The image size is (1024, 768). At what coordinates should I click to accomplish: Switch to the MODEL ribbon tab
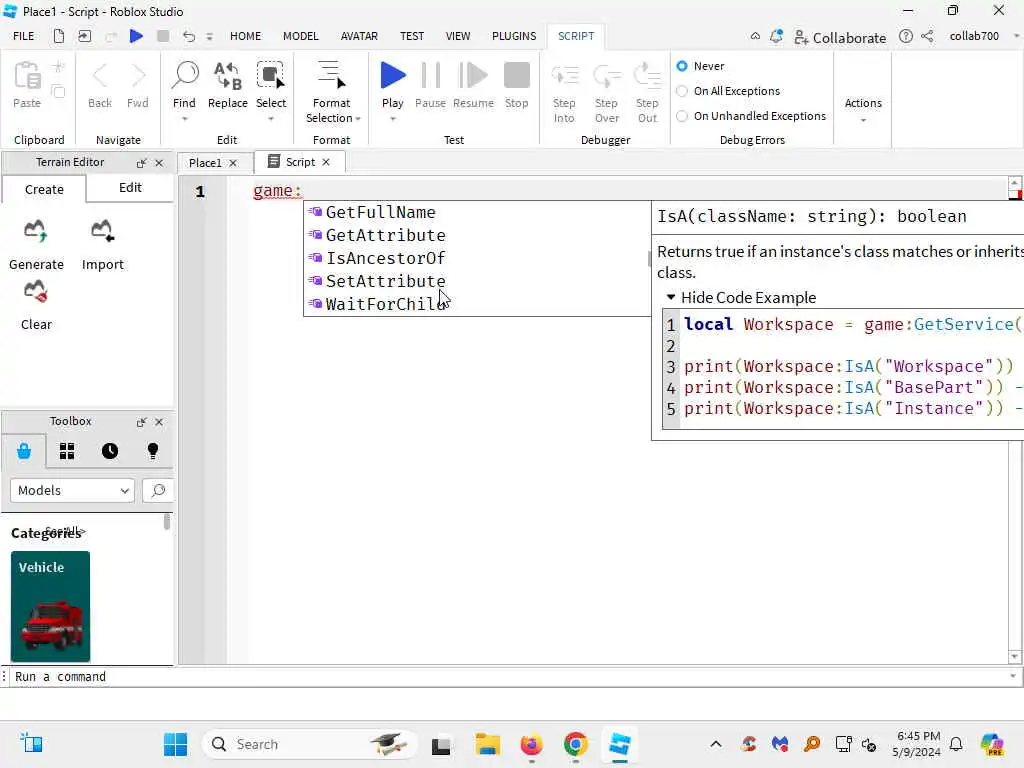pos(300,36)
